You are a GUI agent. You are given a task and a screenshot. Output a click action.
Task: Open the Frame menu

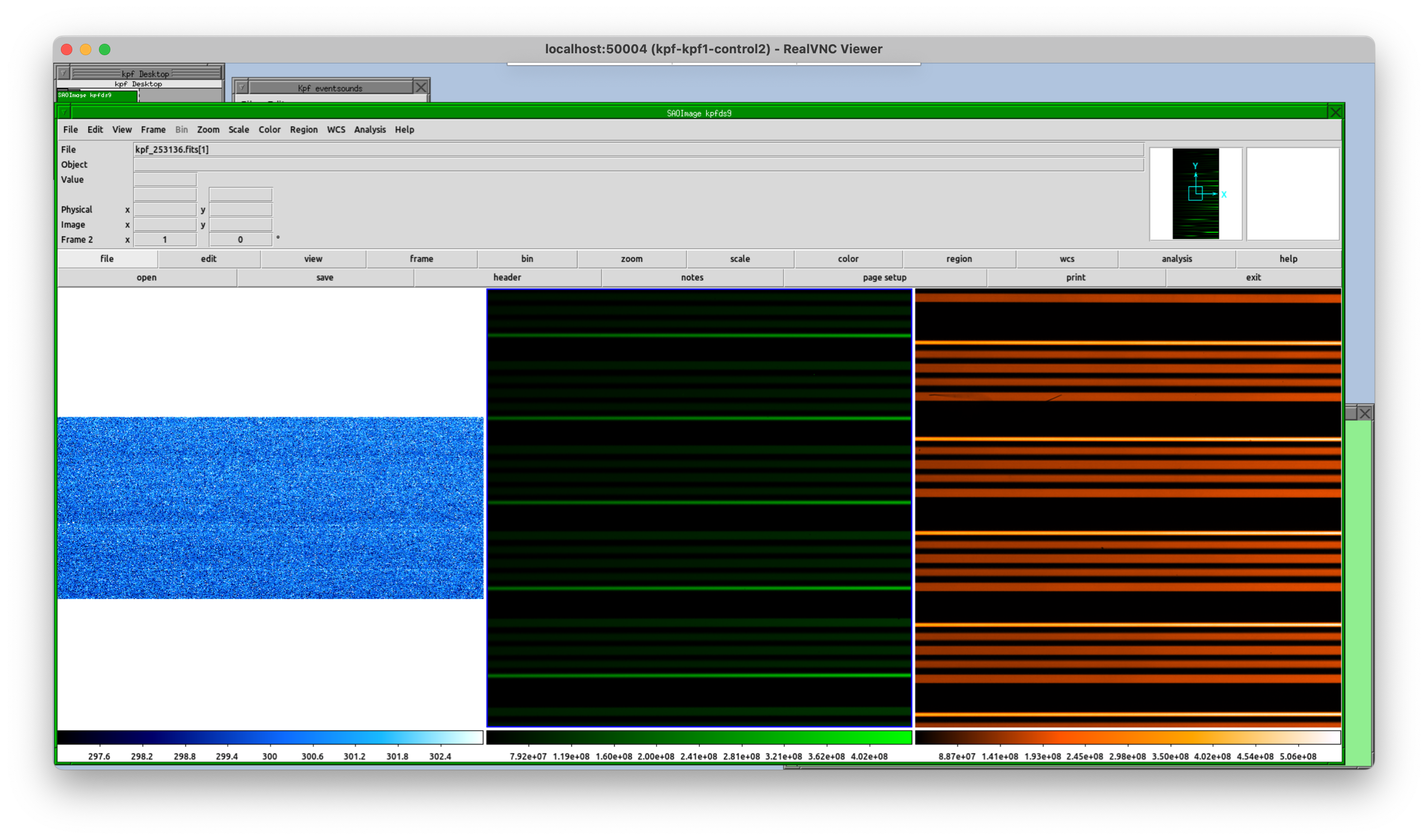point(154,130)
